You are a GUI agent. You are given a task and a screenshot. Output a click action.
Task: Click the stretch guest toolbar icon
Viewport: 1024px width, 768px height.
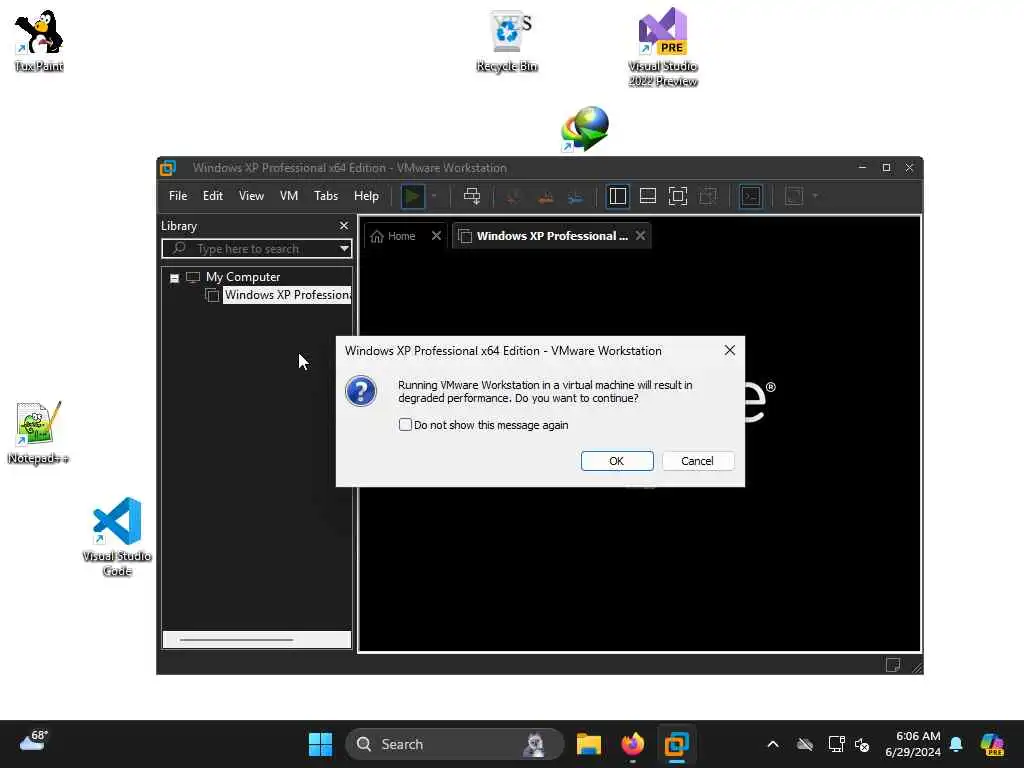(793, 196)
